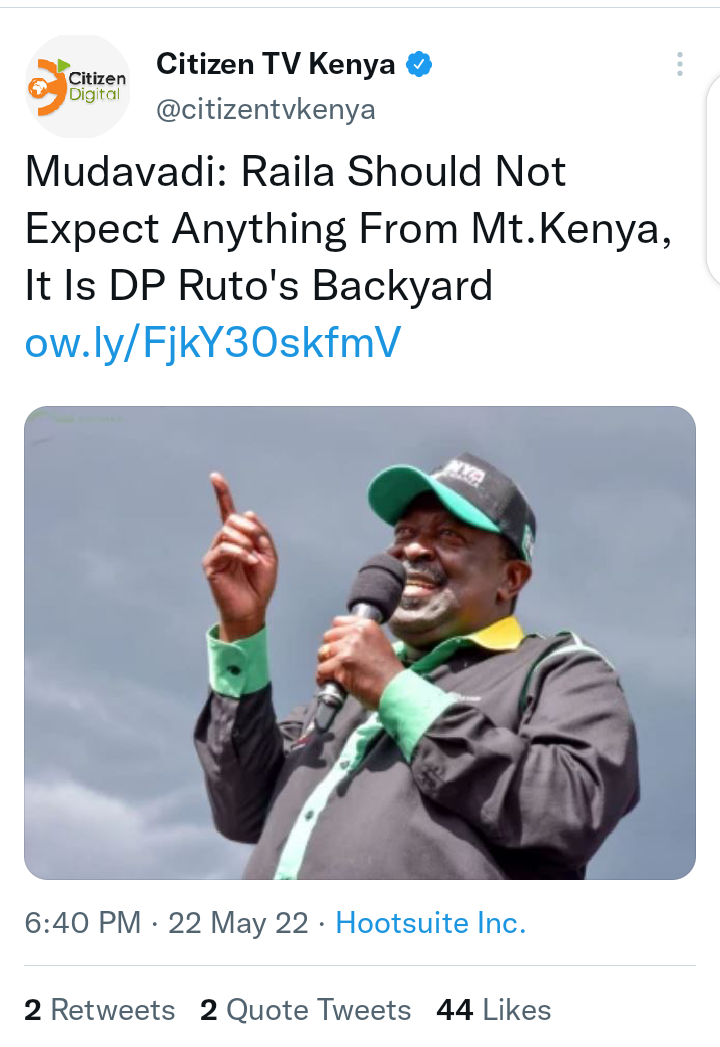Click the @citizentvkenya handle
The width and height of the screenshot is (720, 1047).
click(266, 110)
